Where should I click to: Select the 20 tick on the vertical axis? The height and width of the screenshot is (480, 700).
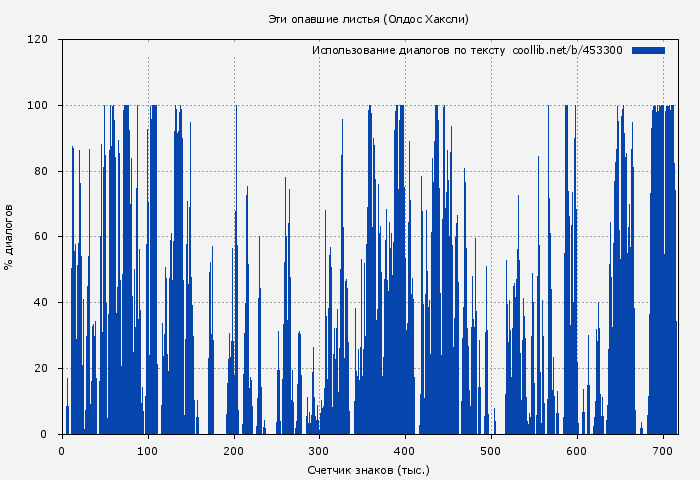(41, 368)
